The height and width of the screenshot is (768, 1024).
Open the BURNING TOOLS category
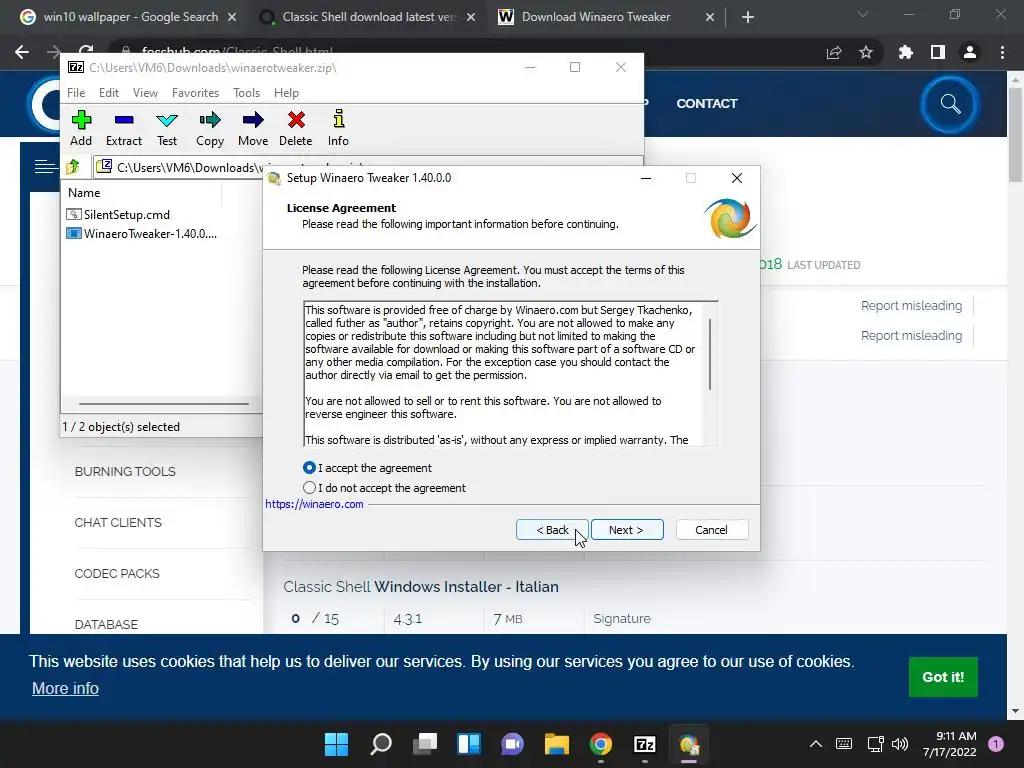(125, 472)
